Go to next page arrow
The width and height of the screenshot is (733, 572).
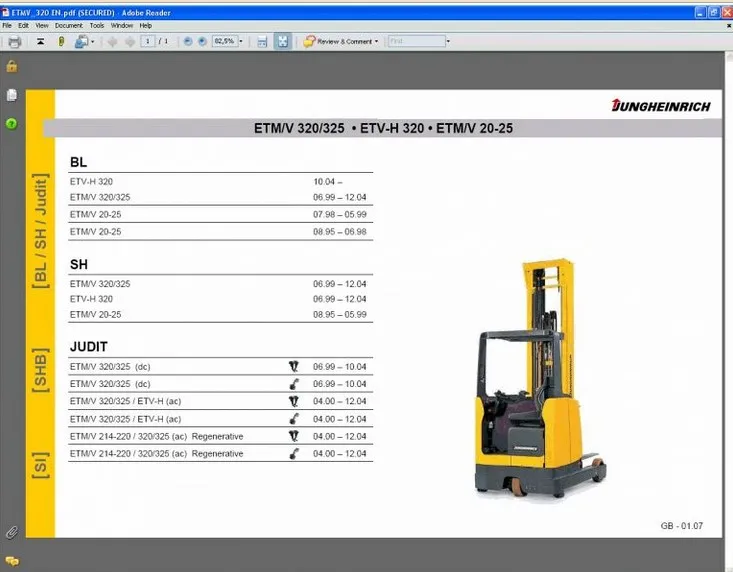pyautogui.click(x=130, y=42)
